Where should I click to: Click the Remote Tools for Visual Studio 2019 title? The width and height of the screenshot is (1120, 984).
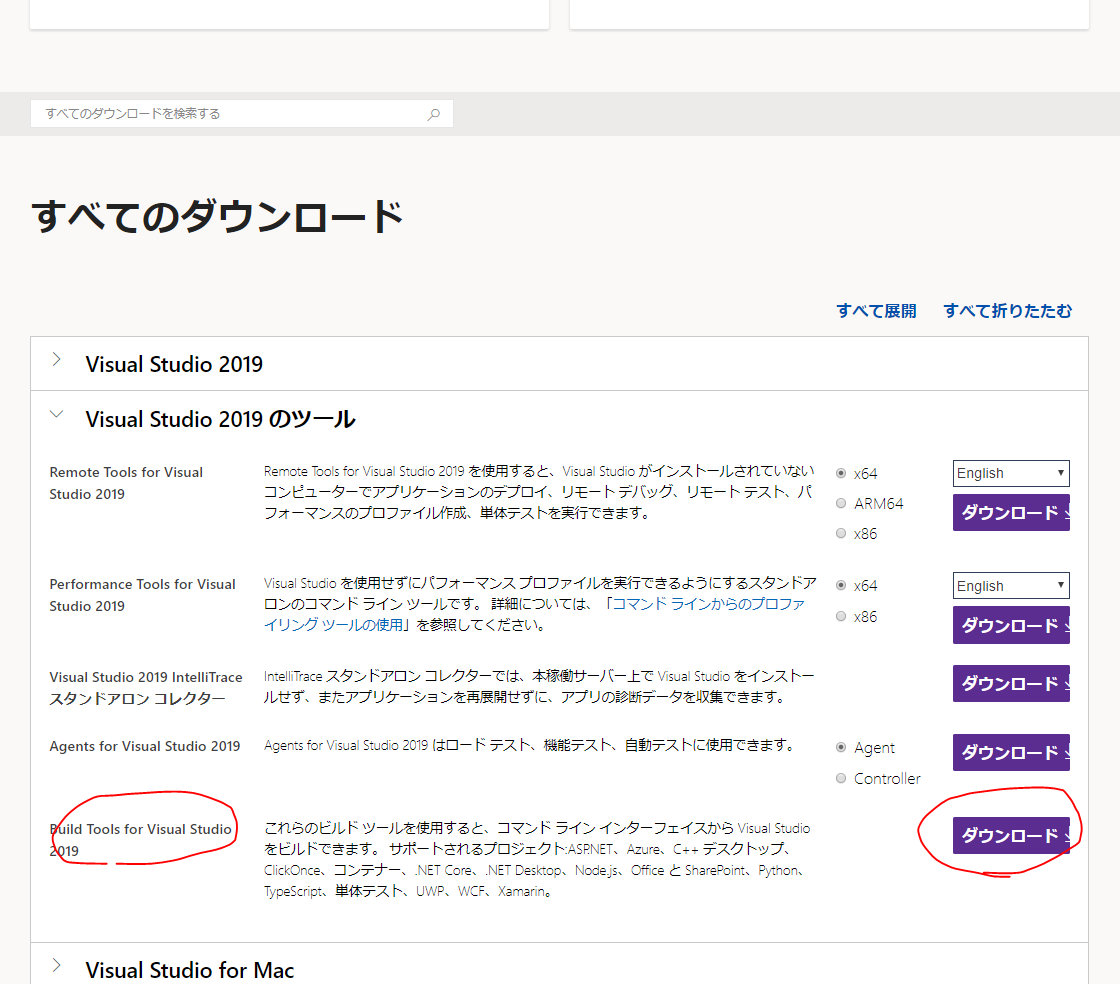click(126, 483)
